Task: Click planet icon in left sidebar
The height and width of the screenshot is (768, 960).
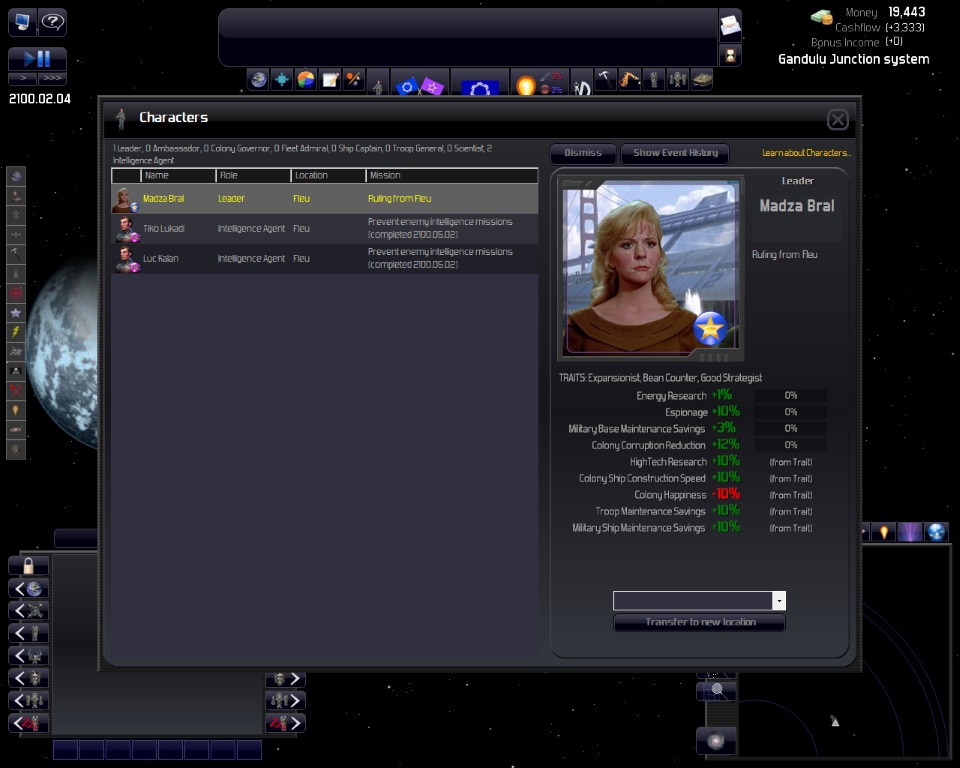Action: (x=16, y=176)
